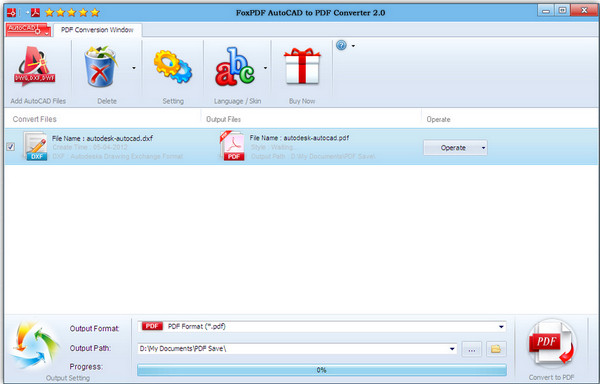Expand the Output Path dropdown arrow
The image size is (600, 384).
(x=452, y=349)
